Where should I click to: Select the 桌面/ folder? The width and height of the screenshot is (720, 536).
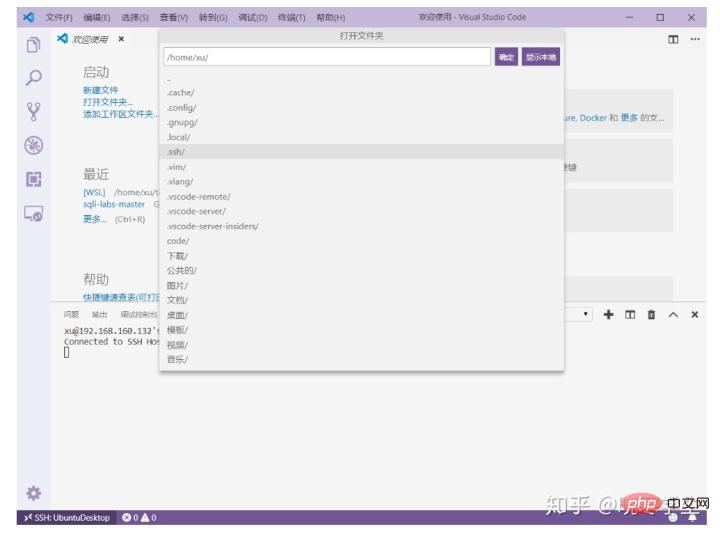tap(362, 315)
